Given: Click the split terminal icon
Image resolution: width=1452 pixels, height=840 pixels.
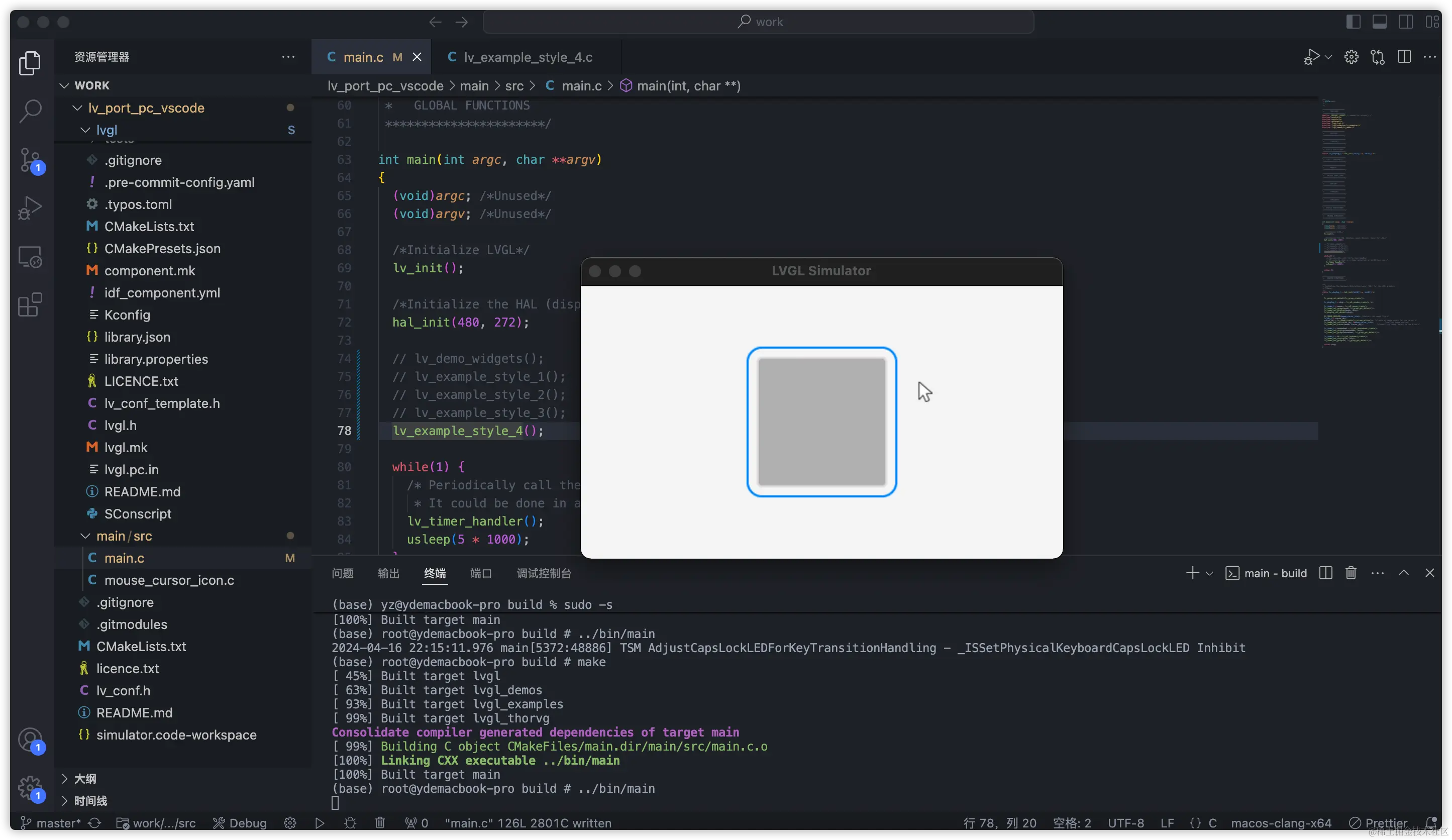Looking at the screenshot, I should pyautogui.click(x=1325, y=573).
